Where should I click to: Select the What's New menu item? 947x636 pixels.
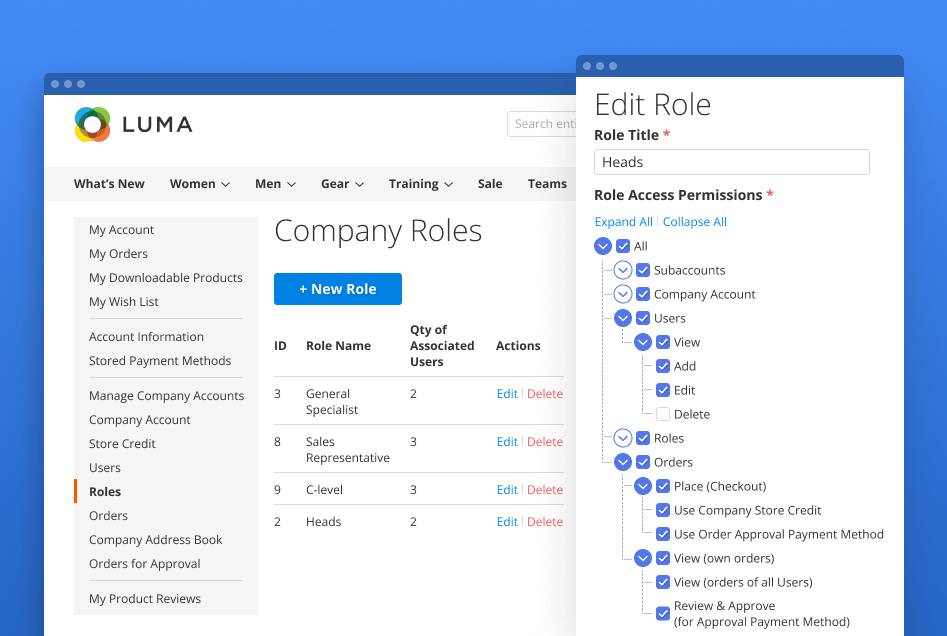(x=108, y=184)
